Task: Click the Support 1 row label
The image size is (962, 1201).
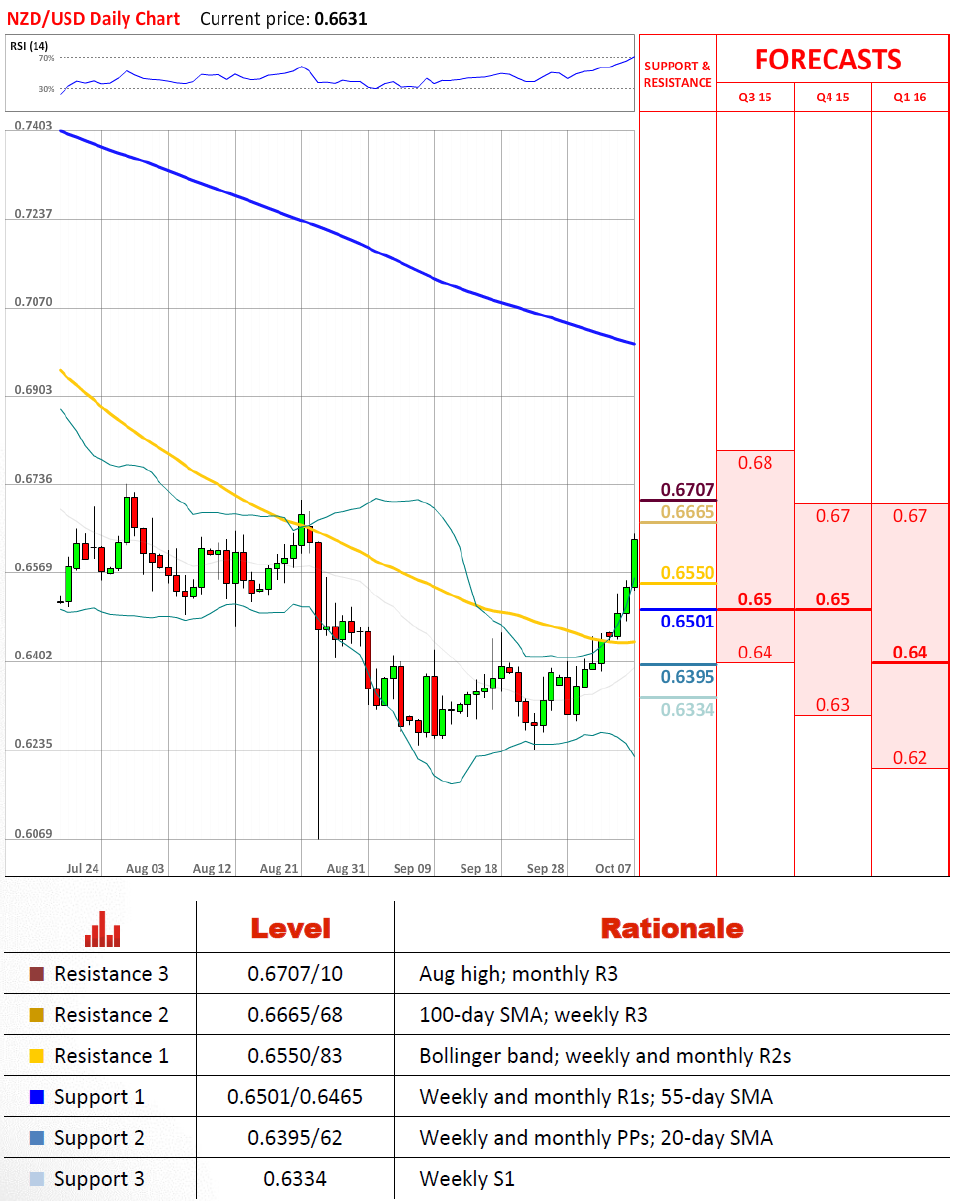Action: [99, 1097]
